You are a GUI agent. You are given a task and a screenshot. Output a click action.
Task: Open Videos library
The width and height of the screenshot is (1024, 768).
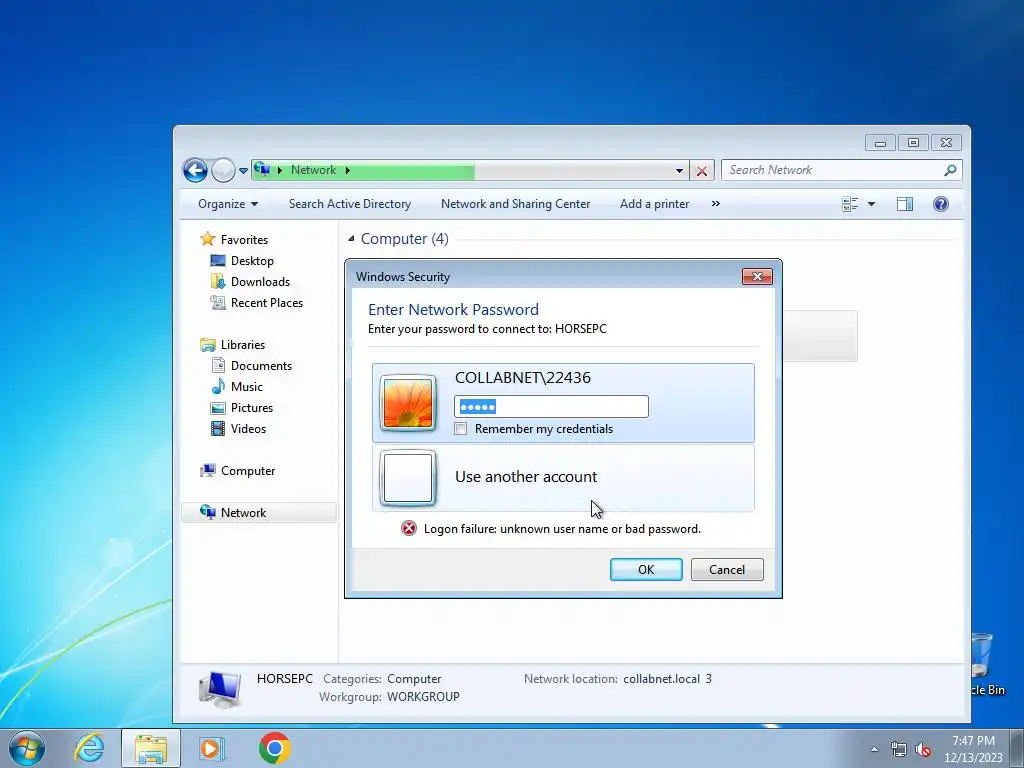pyautogui.click(x=248, y=428)
